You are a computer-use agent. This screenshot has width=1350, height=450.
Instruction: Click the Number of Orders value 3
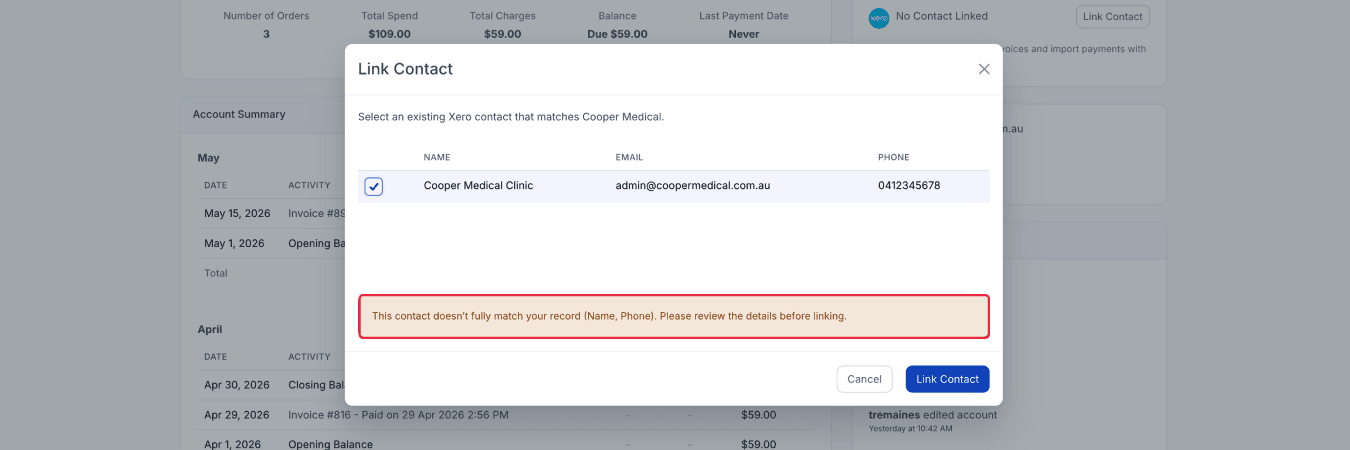tap(266, 34)
